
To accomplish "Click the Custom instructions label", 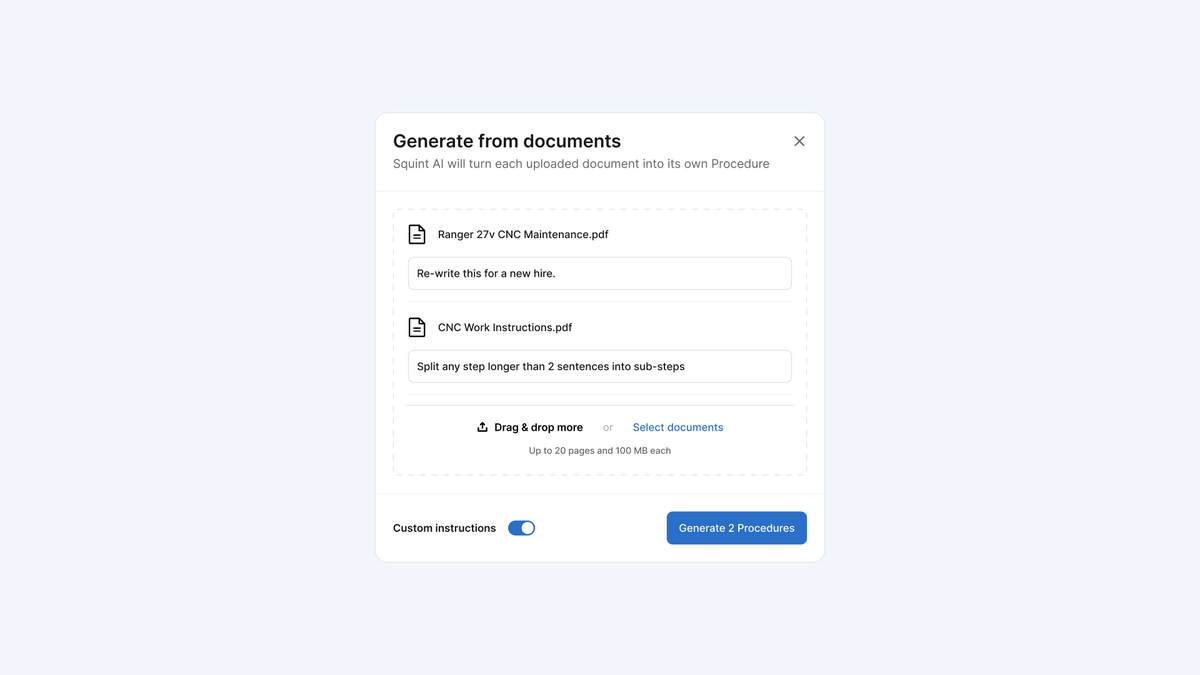I will [x=444, y=528].
